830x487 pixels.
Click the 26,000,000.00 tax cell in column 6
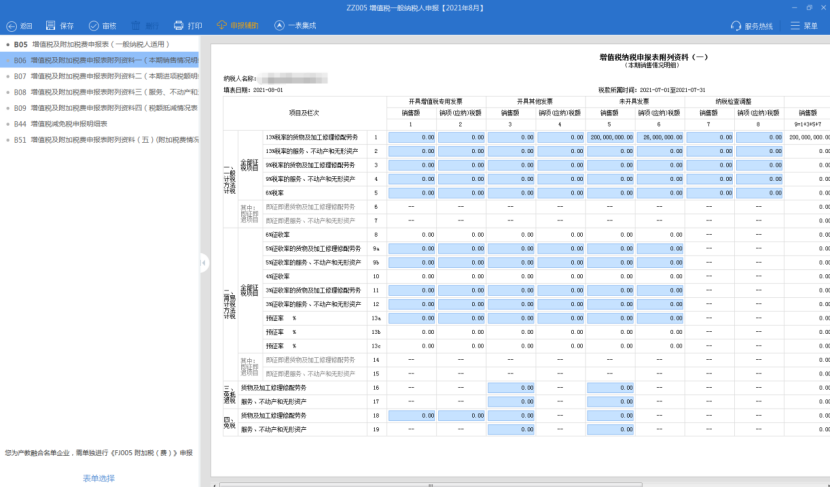(660, 137)
